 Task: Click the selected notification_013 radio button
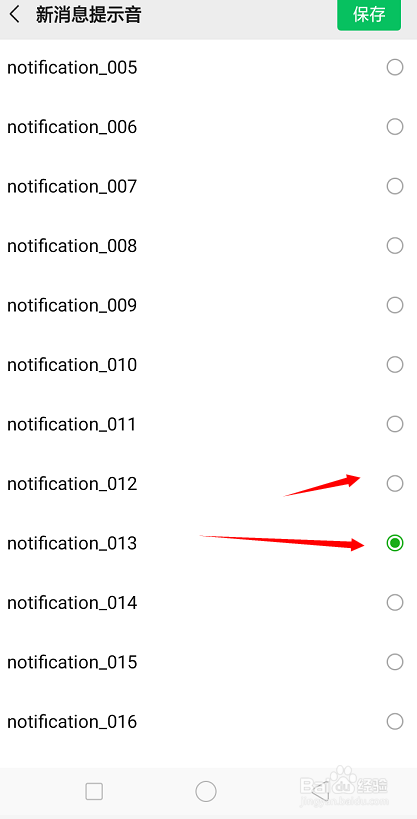(x=395, y=543)
